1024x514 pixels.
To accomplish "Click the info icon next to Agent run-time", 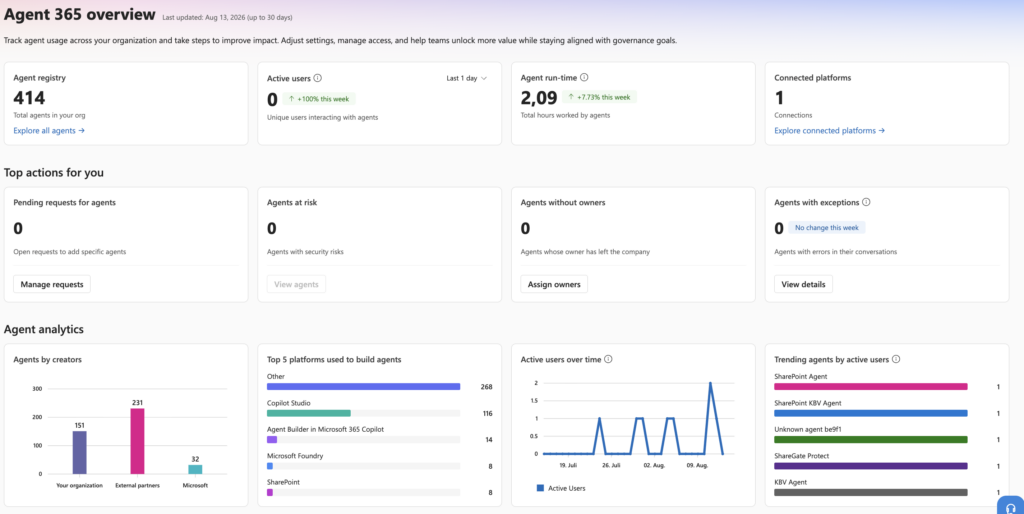I will pyautogui.click(x=584, y=77).
